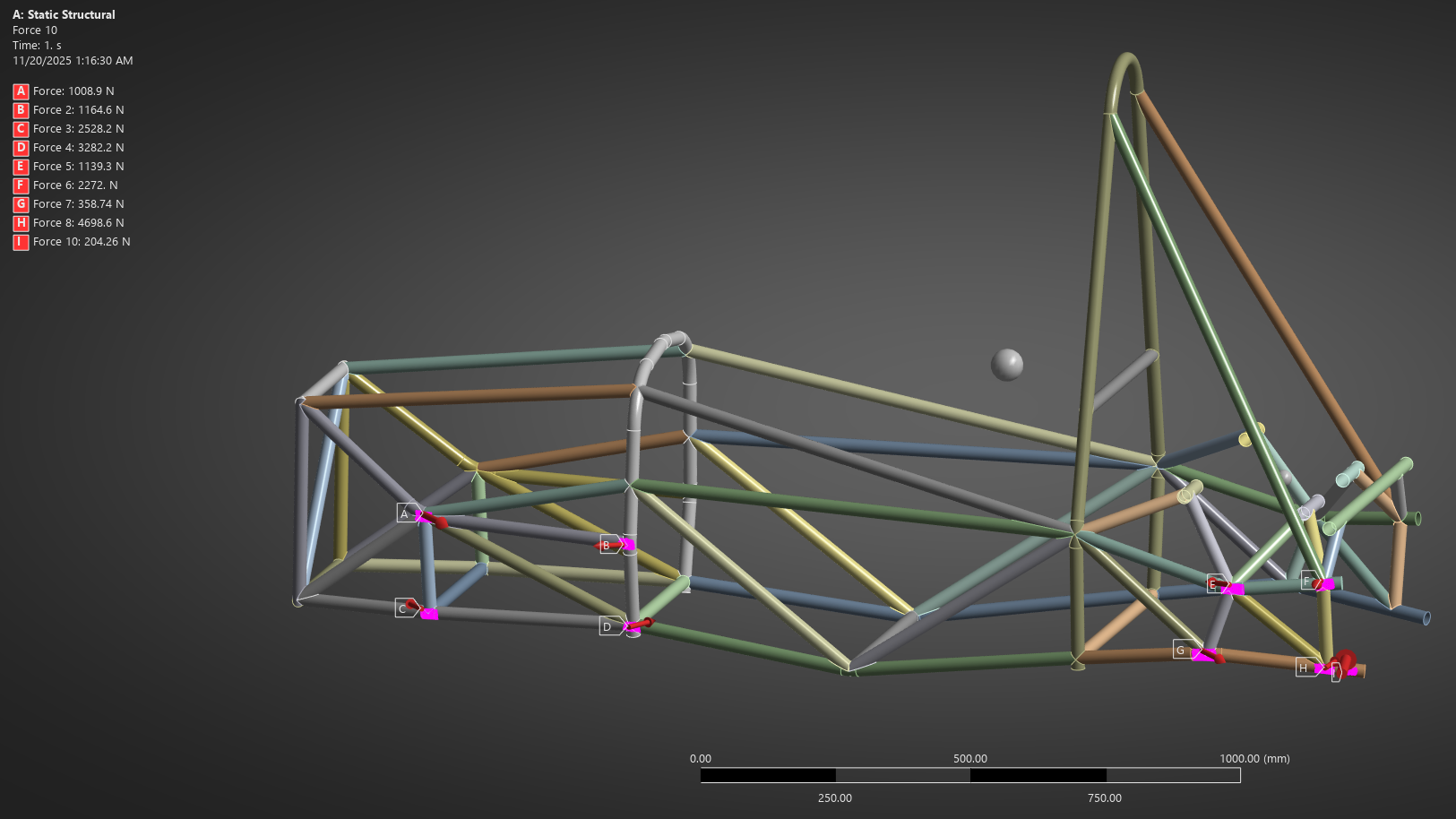Select the Force 8: 4698.6 N legend entry
The height and width of the screenshot is (819, 1456).
(79, 222)
